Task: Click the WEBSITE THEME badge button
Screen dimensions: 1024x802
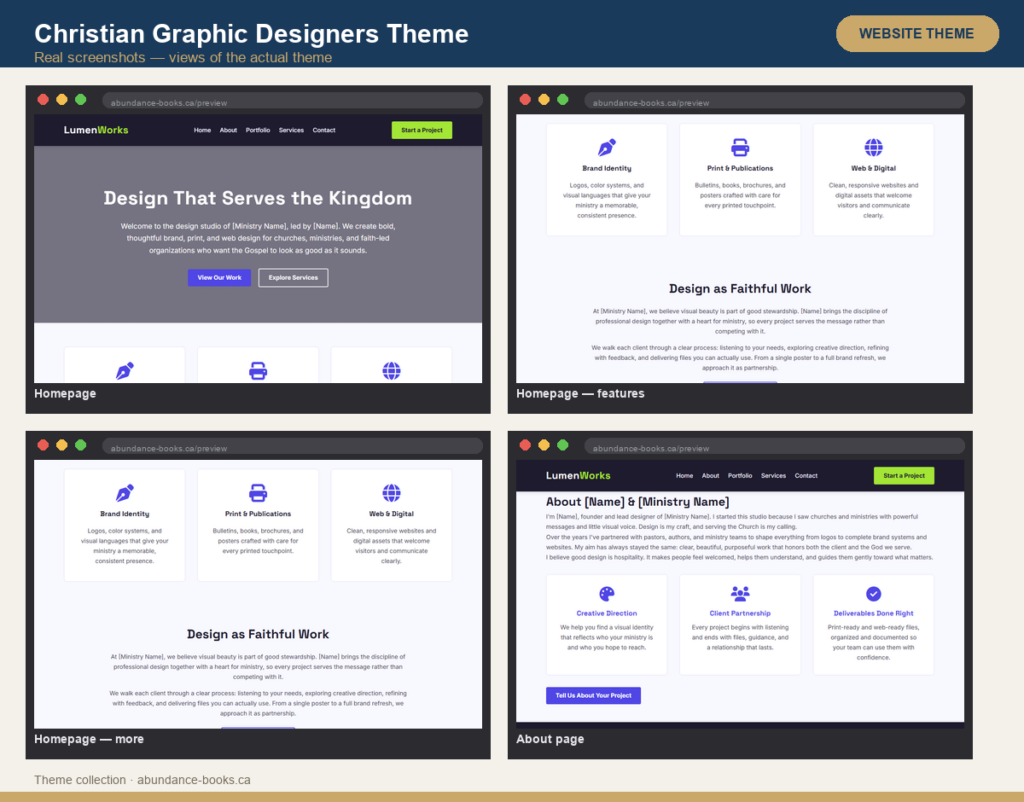Action: click(917, 33)
